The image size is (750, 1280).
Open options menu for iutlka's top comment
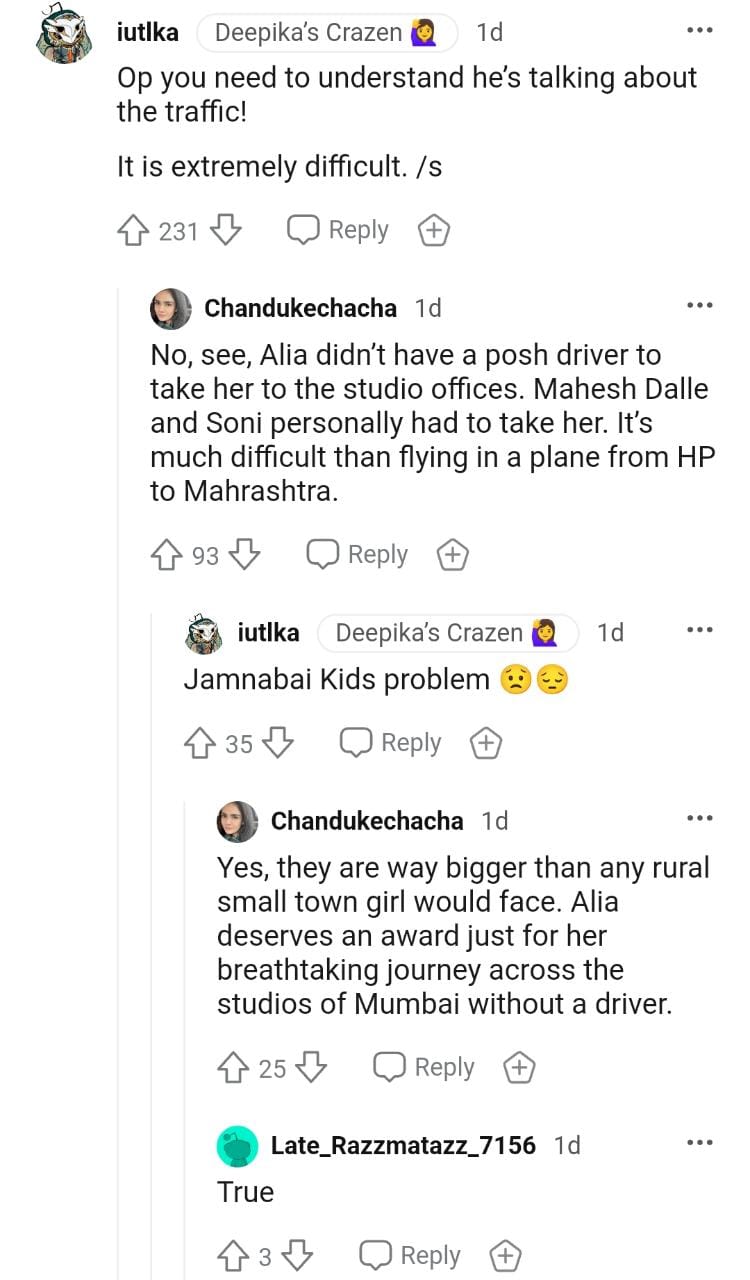tap(699, 31)
